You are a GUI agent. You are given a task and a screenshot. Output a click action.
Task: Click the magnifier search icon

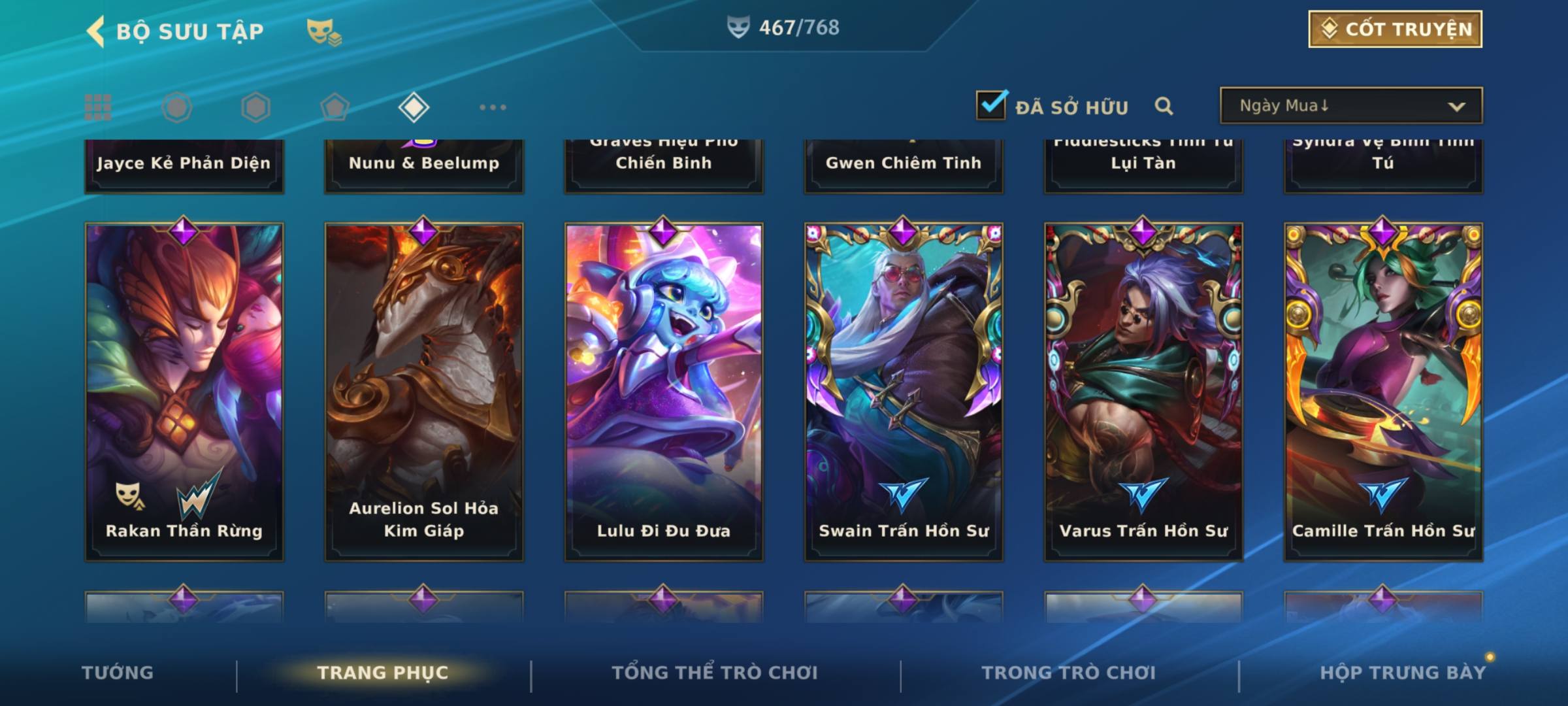[1164, 106]
